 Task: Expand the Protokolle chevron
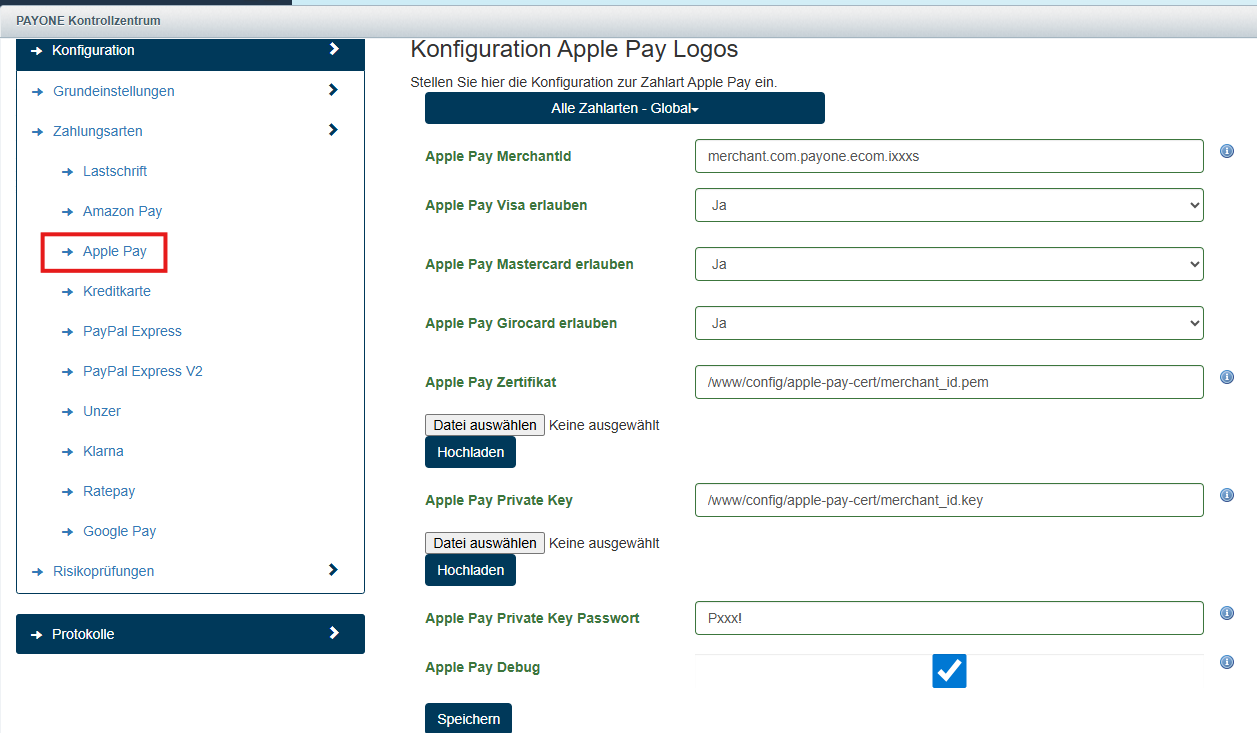coord(334,633)
